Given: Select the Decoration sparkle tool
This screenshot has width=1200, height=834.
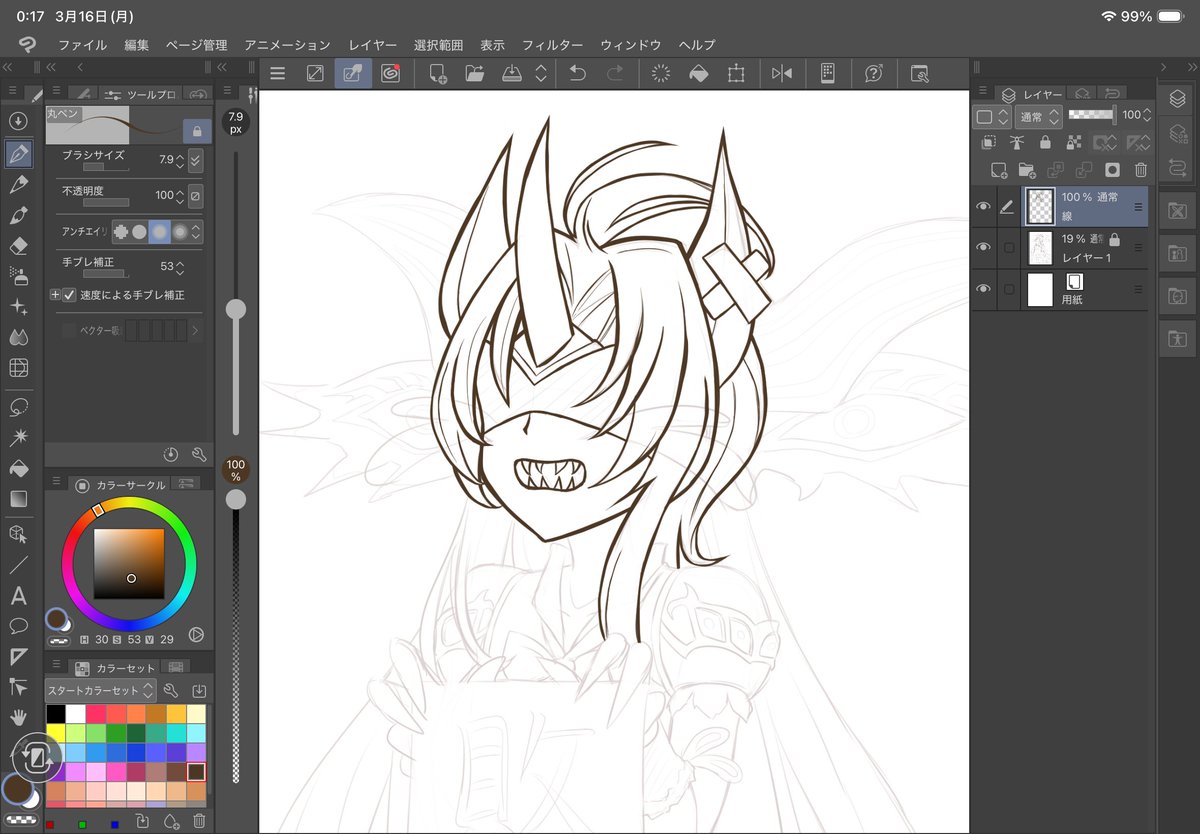Looking at the screenshot, I should point(18,307).
